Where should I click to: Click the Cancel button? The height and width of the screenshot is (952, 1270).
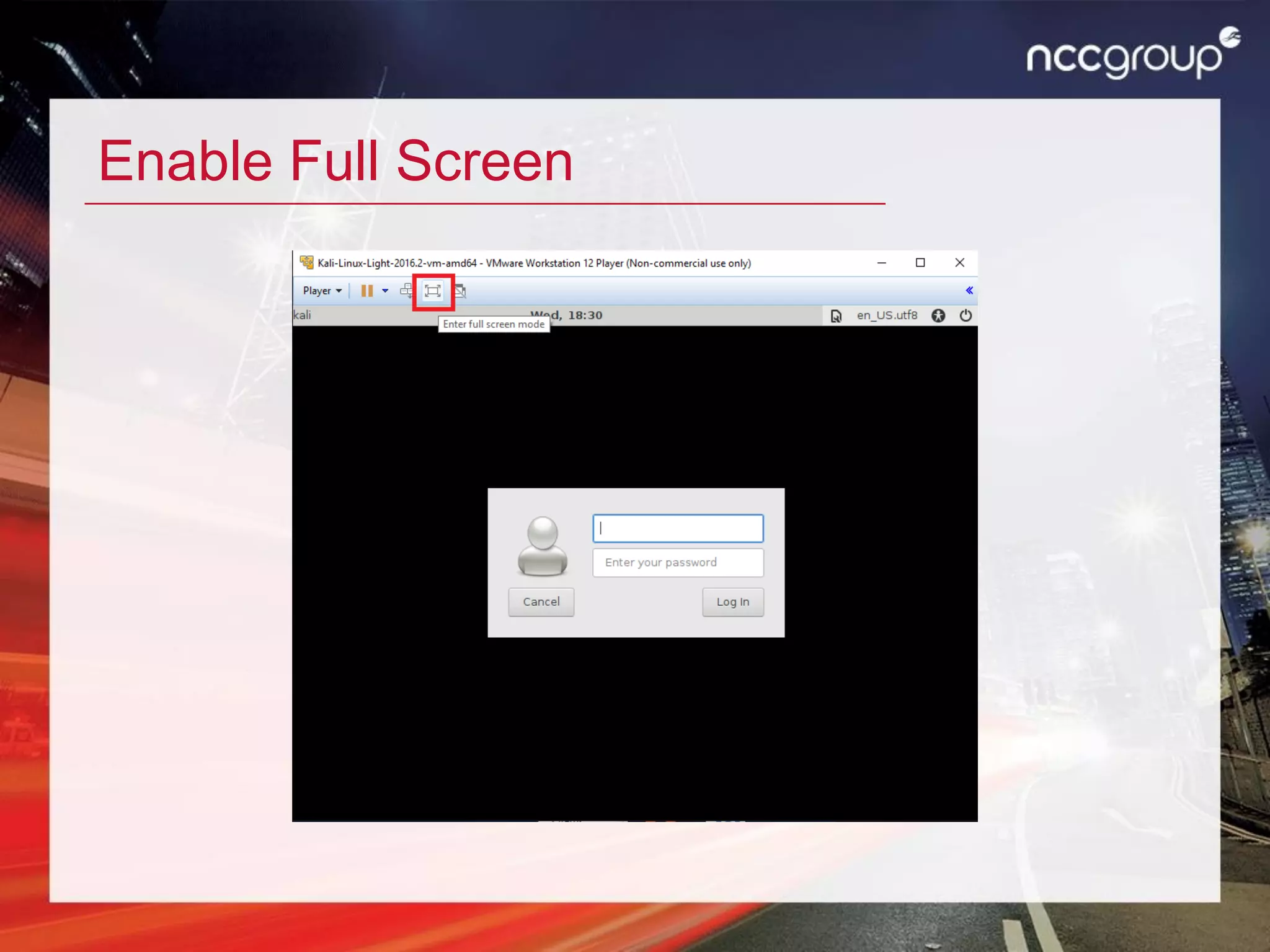pyautogui.click(x=541, y=602)
